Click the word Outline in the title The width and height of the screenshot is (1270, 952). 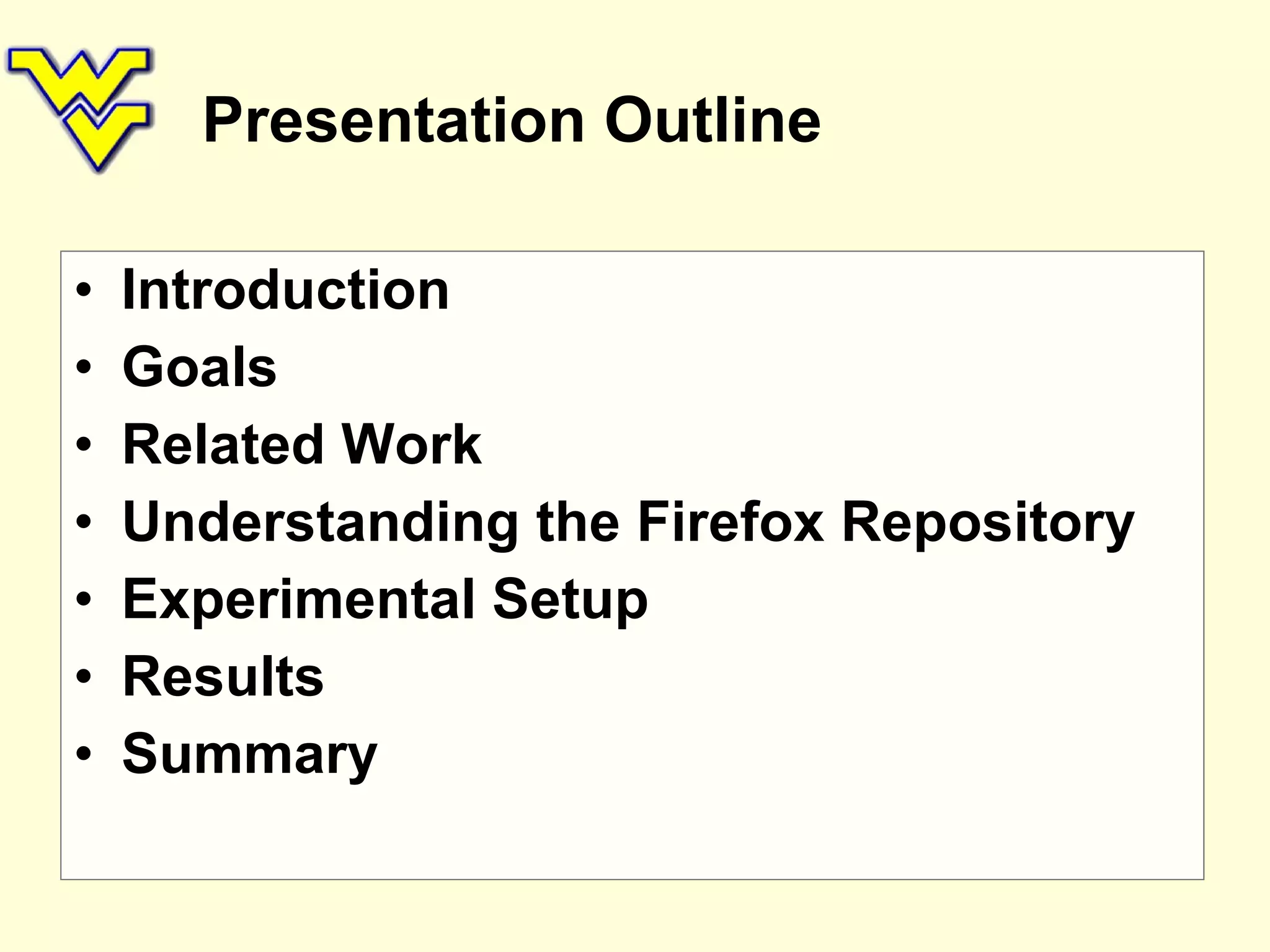pyautogui.click(x=713, y=120)
